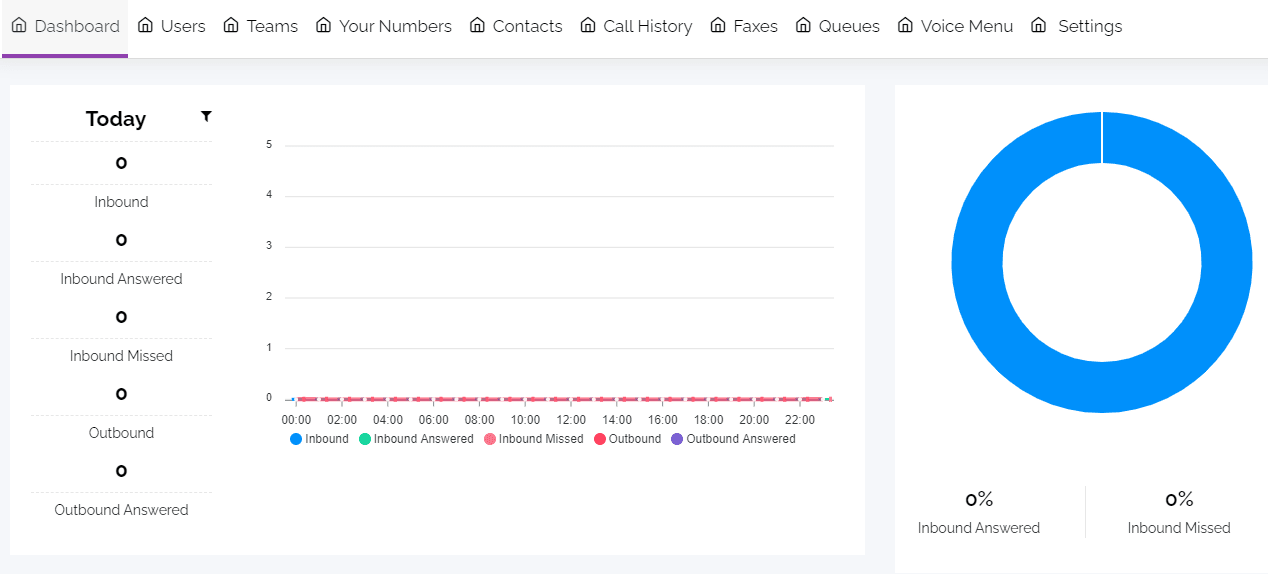The image size is (1268, 574).
Task: Toggle Inbound Answered series in legend
Action: [x=415, y=439]
